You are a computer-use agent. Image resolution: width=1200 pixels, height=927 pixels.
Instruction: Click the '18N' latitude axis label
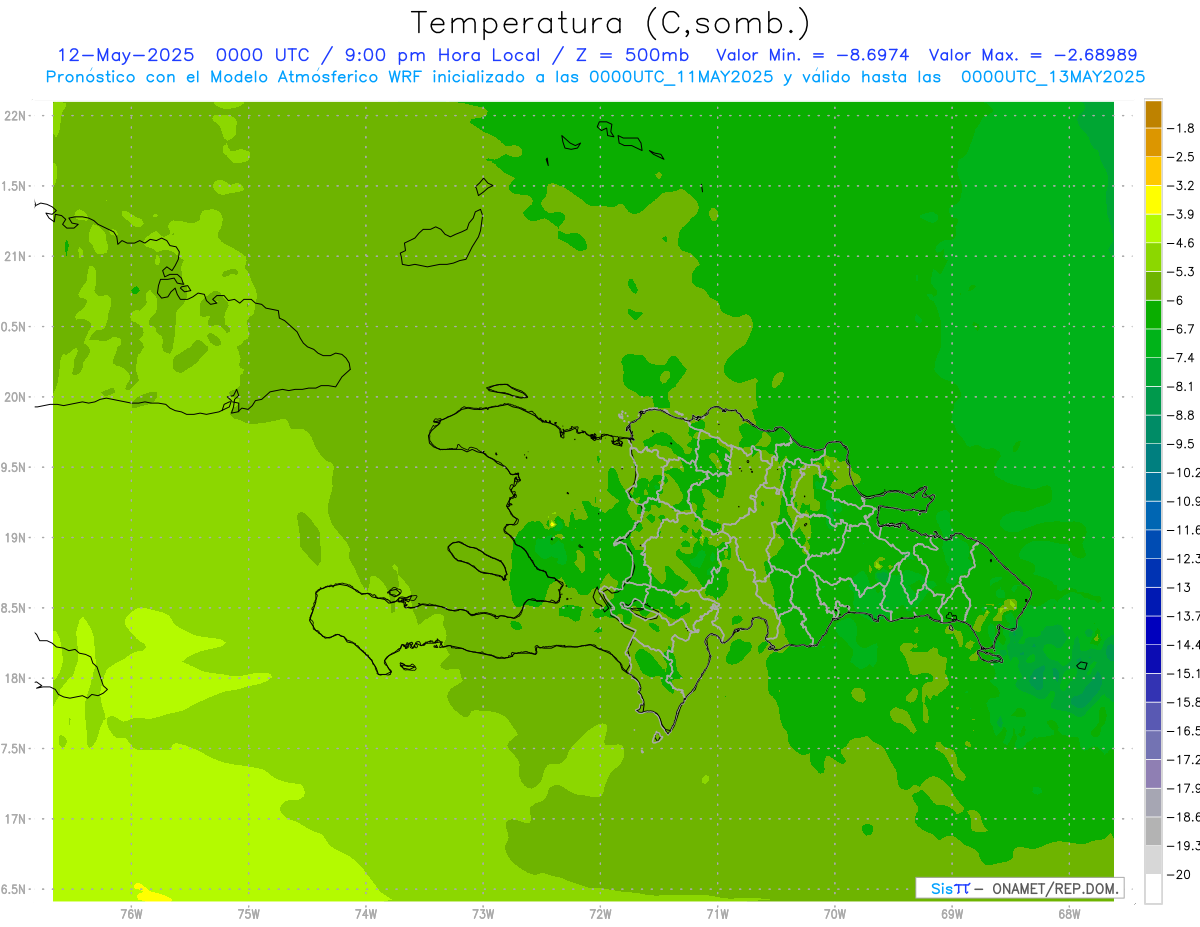click(14, 679)
